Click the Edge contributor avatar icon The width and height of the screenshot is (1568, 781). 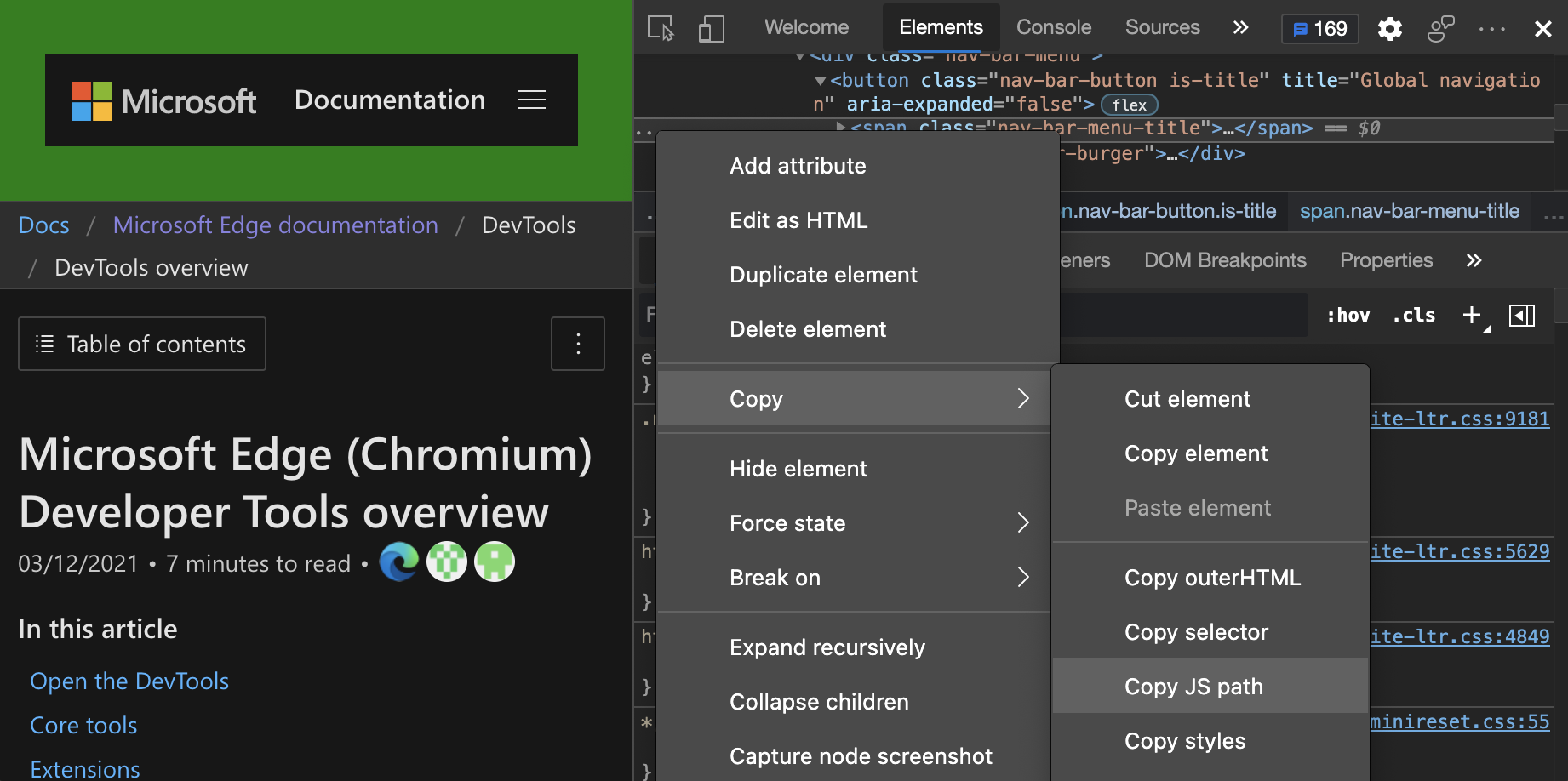[399, 562]
